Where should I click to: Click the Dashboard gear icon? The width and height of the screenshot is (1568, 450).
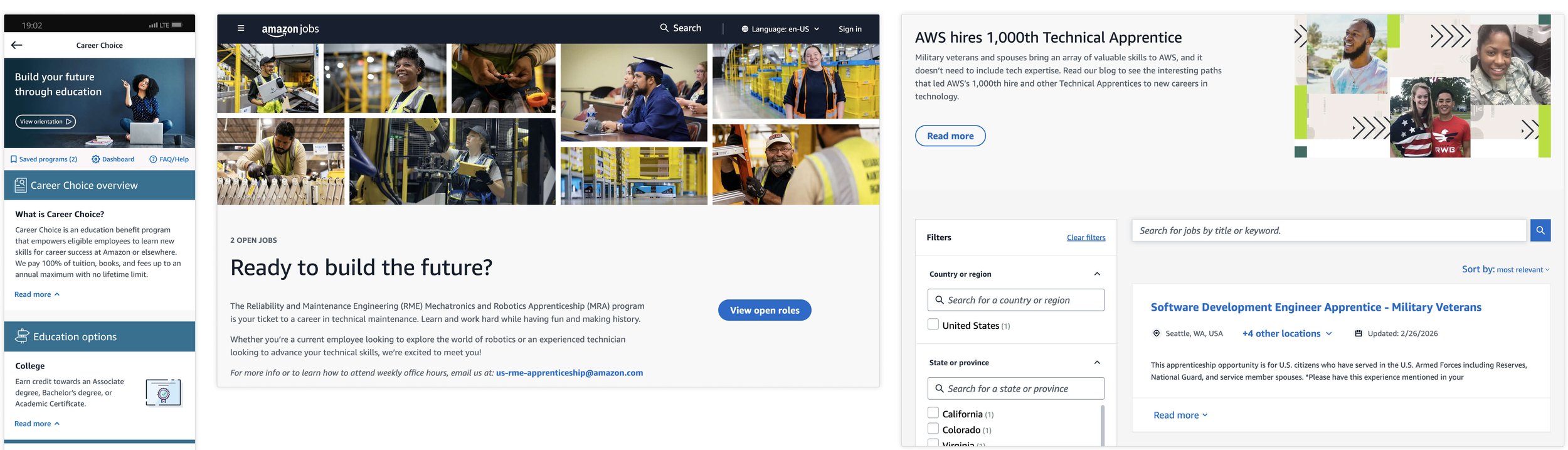[x=96, y=159]
